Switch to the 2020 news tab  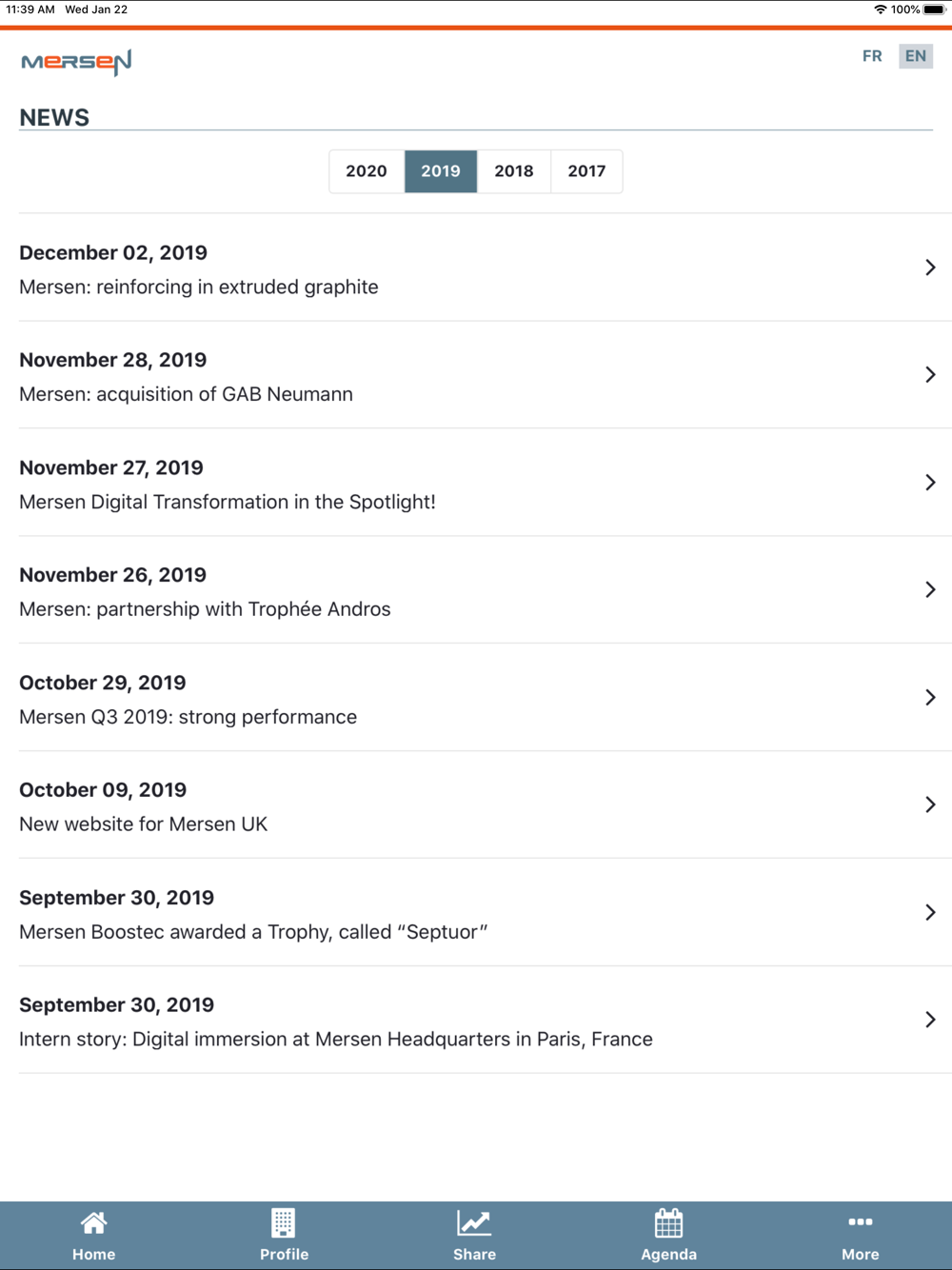click(367, 171)
